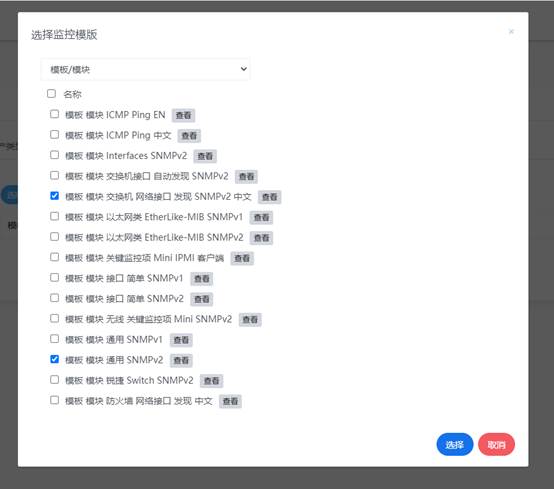Screen dimensions: 554x489
Task: Check the ICMP Ping 中文 template checkbox
Action: 54,135
